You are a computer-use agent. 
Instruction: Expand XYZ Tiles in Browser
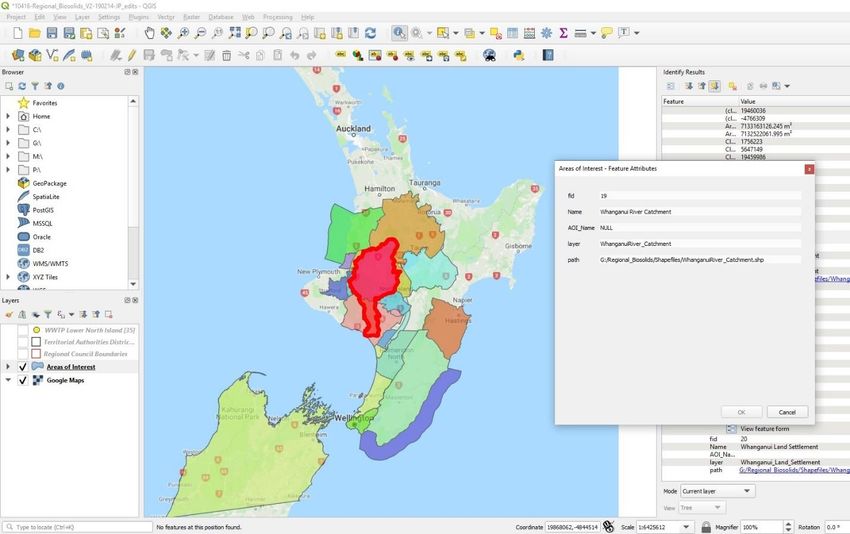8,277
